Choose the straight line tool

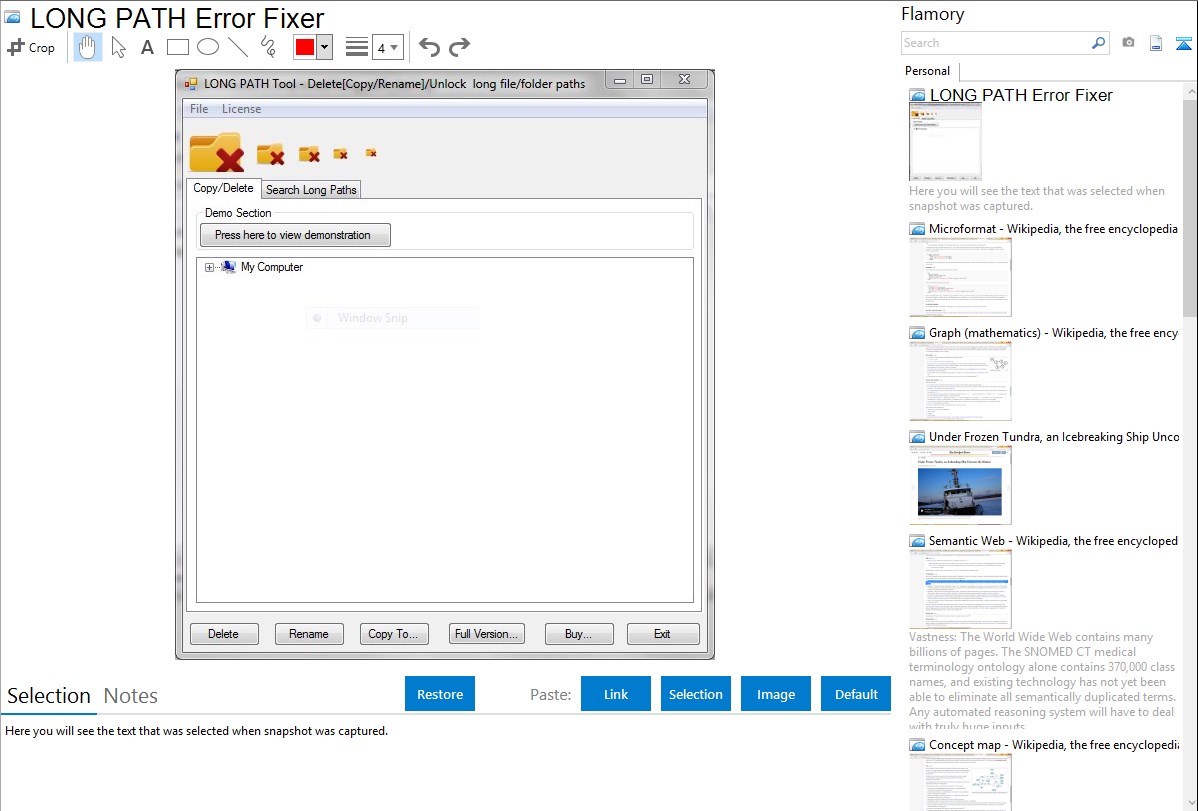click(x=238, y=47)
